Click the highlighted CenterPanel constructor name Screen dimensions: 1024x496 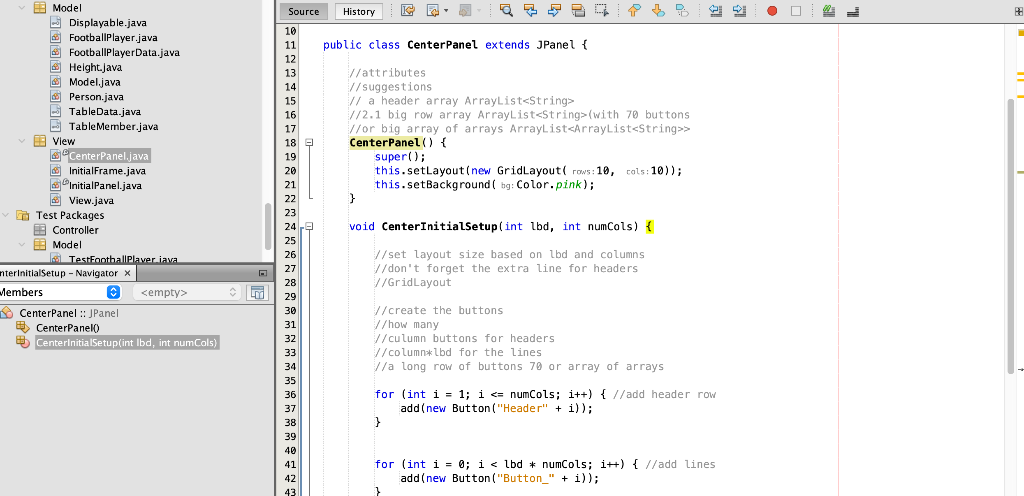coord(385,142)
